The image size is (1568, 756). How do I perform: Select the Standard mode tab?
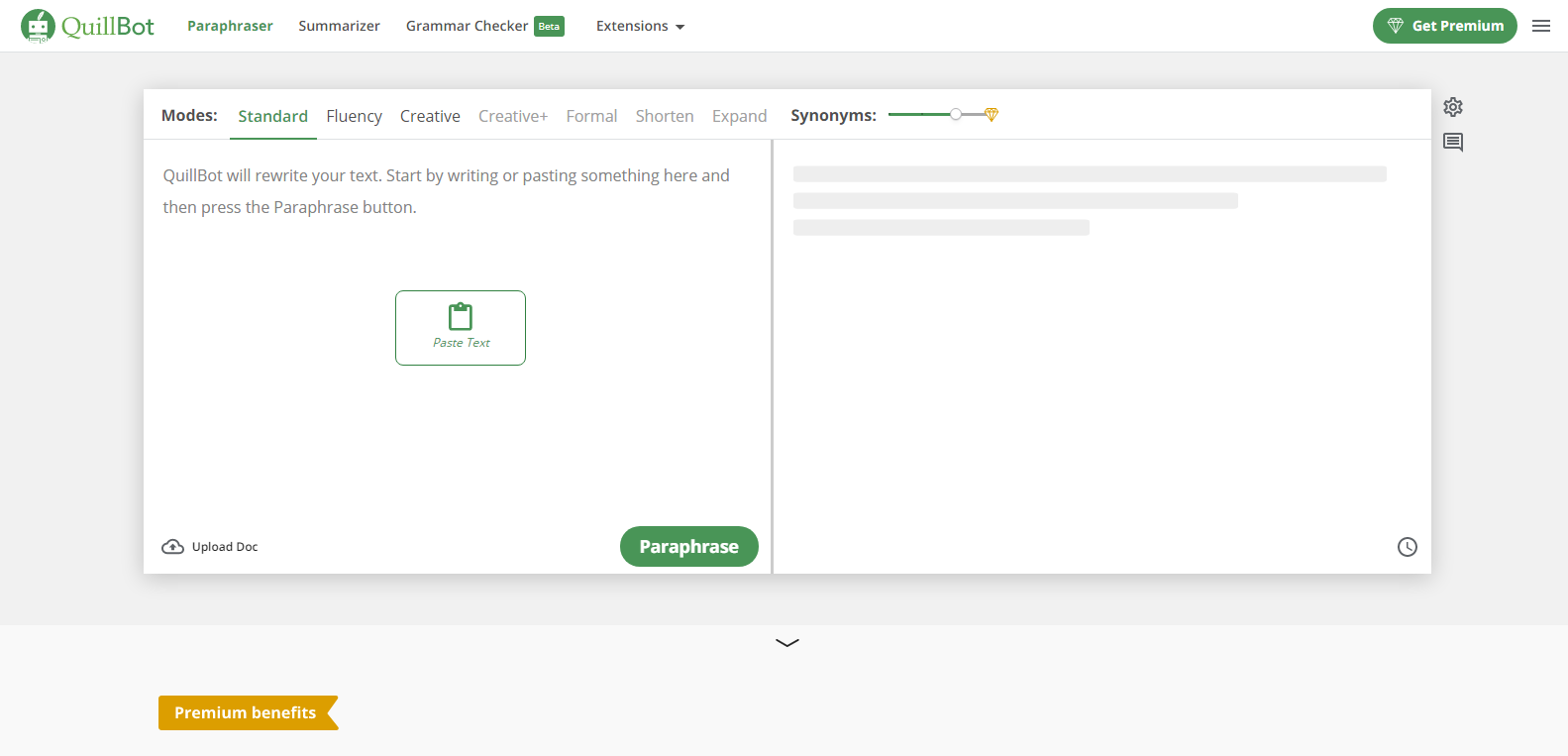pos(273,116)
